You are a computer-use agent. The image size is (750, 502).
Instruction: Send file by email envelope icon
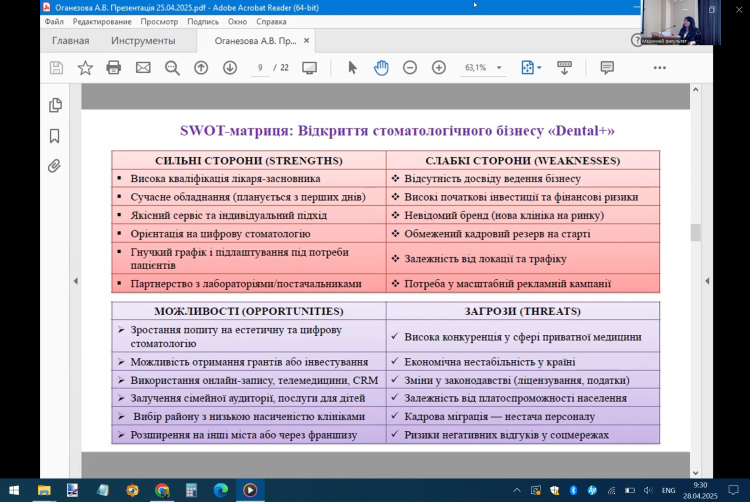[x=143, y=68]
